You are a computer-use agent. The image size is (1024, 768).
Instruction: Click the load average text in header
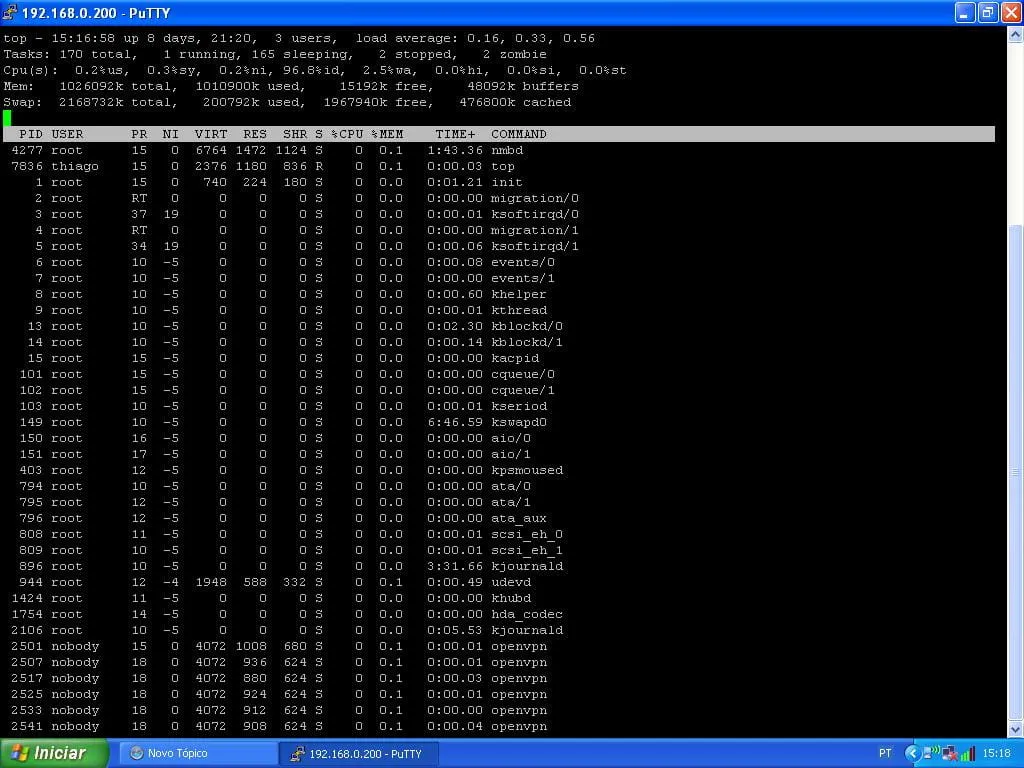pos(475,39)
